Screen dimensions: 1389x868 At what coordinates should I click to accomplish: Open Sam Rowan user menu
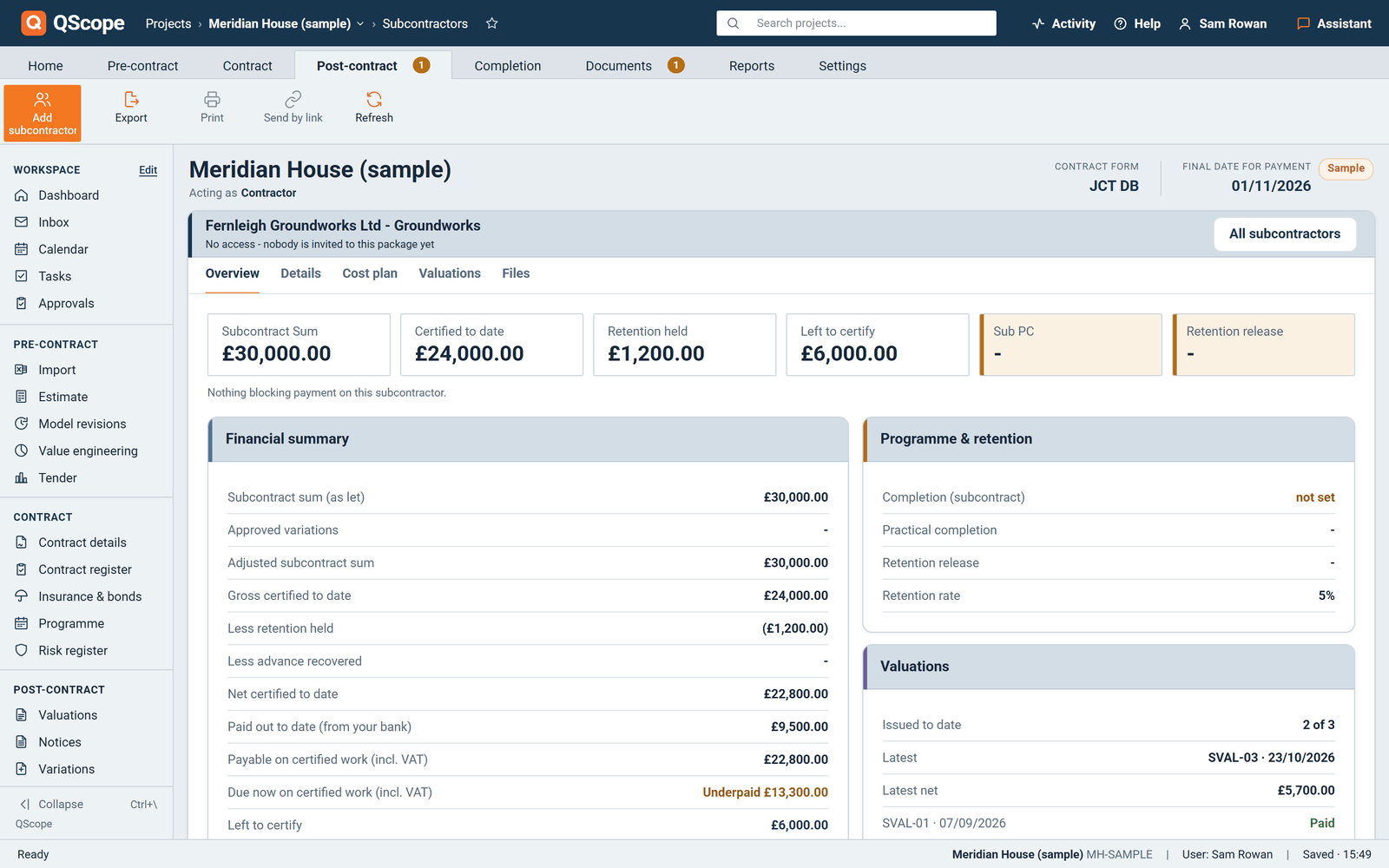[1222, 23]
